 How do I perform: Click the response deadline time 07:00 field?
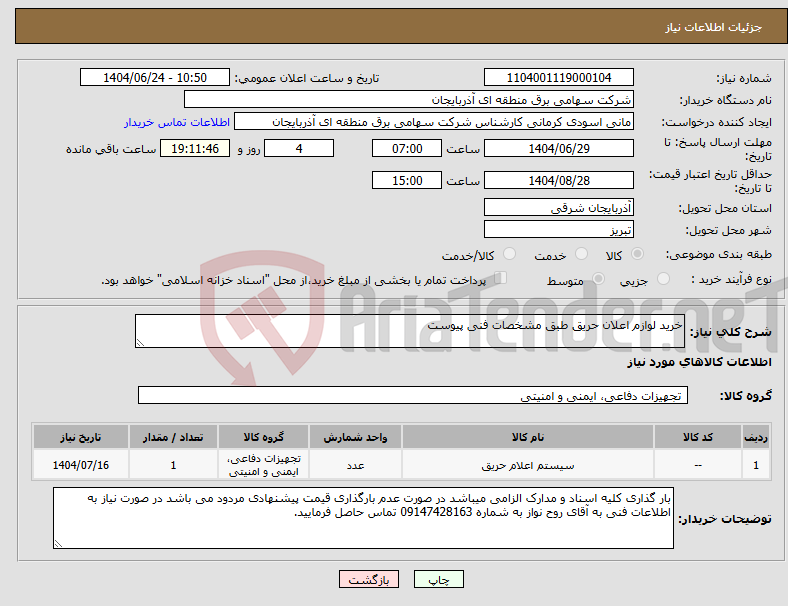click(x=407, y=148)
